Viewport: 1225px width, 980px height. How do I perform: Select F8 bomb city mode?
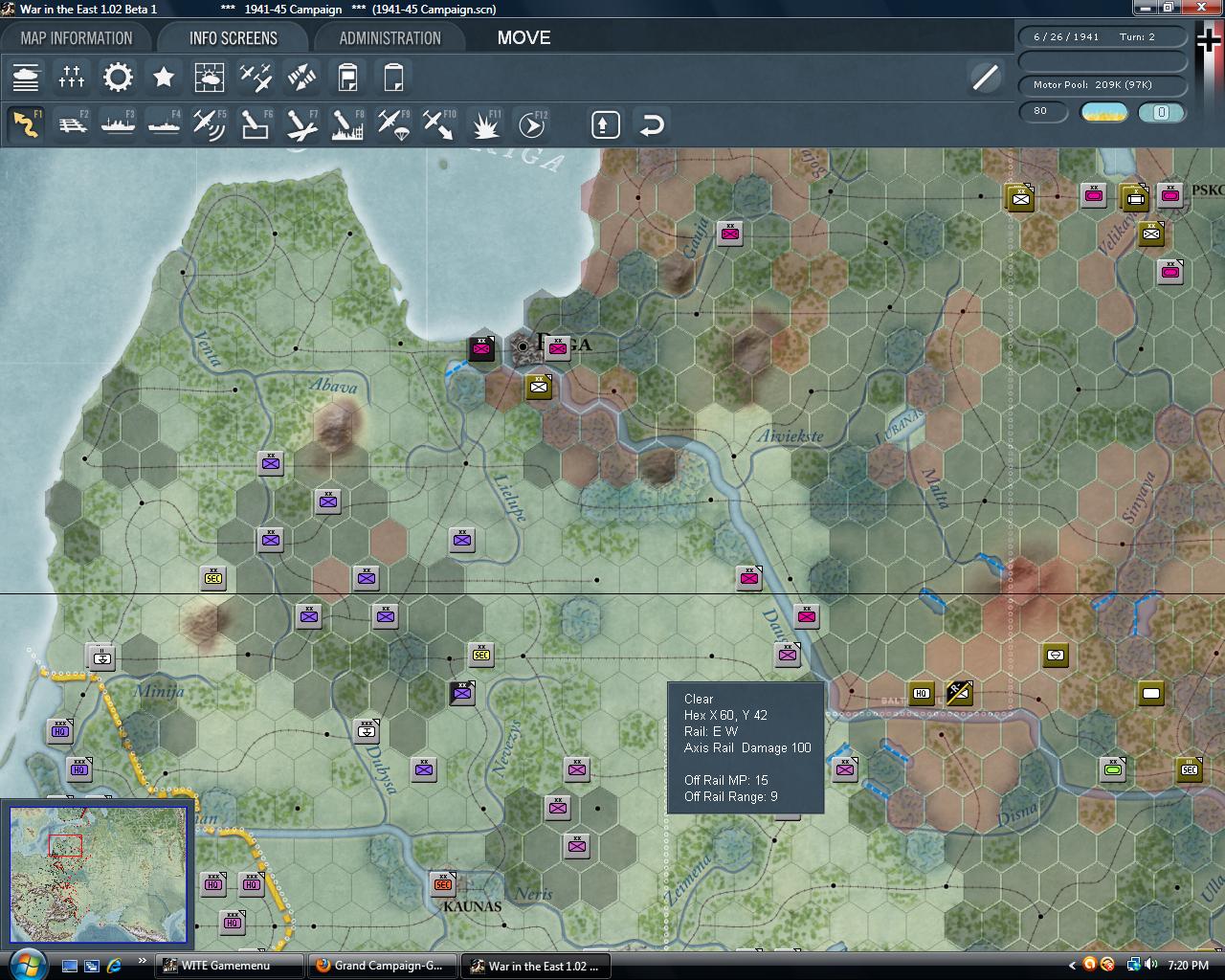[x=347, y=124]
